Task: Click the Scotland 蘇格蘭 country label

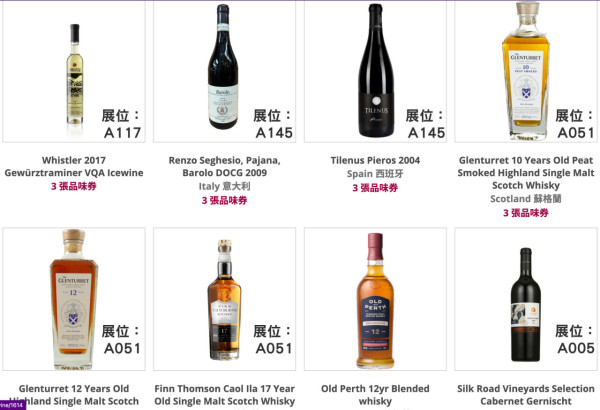Action: [526, 199]
